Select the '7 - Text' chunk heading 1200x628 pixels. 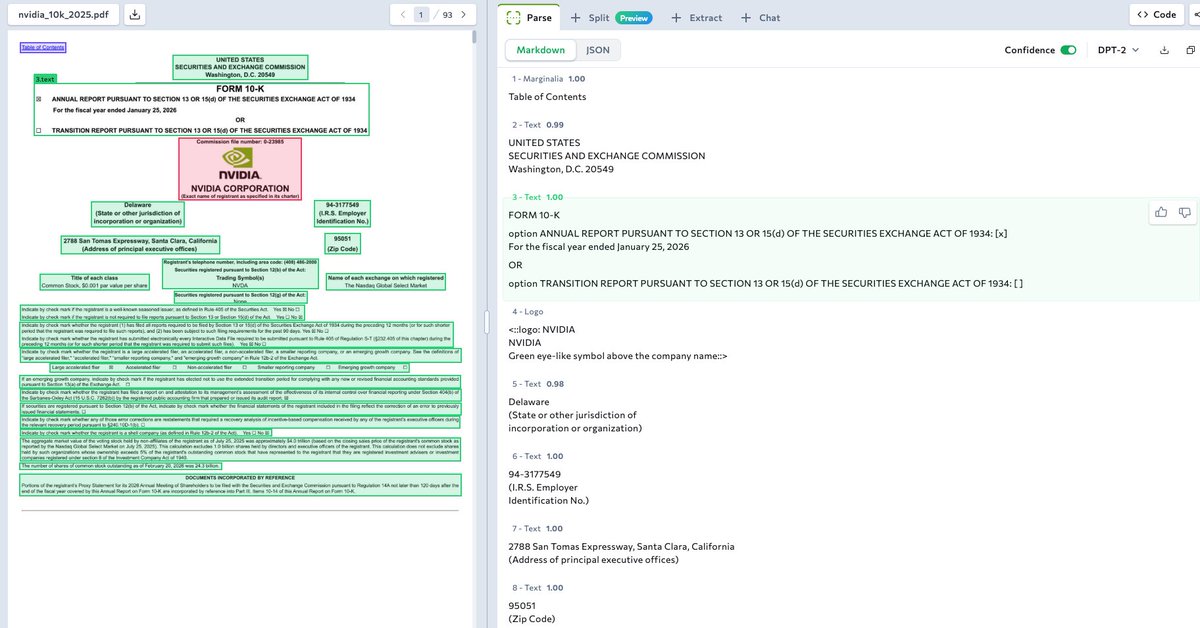click(x=537, y=528)
